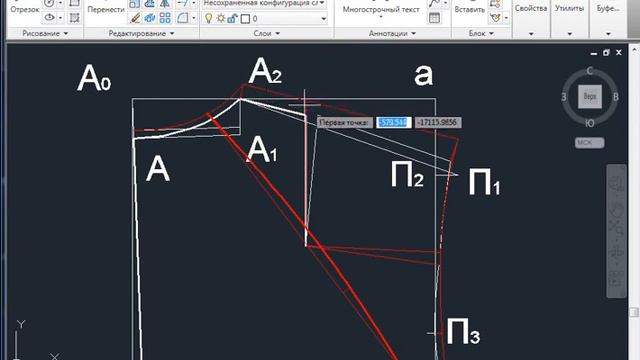Screen dimensions: 640x360
Task: Select the array (grid) tool icon
Action: point(165,18)
